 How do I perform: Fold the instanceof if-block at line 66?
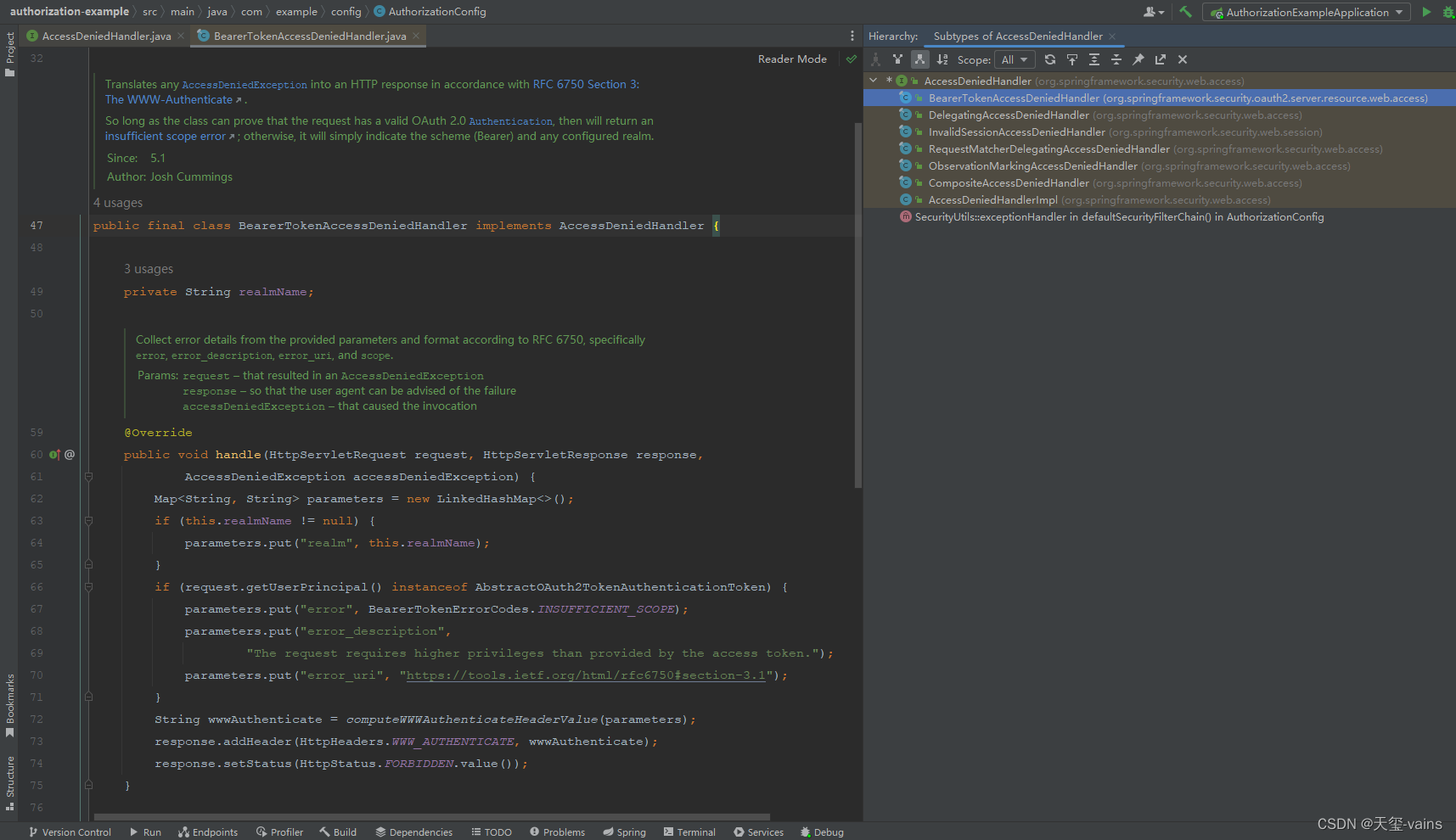coord(88,587)
